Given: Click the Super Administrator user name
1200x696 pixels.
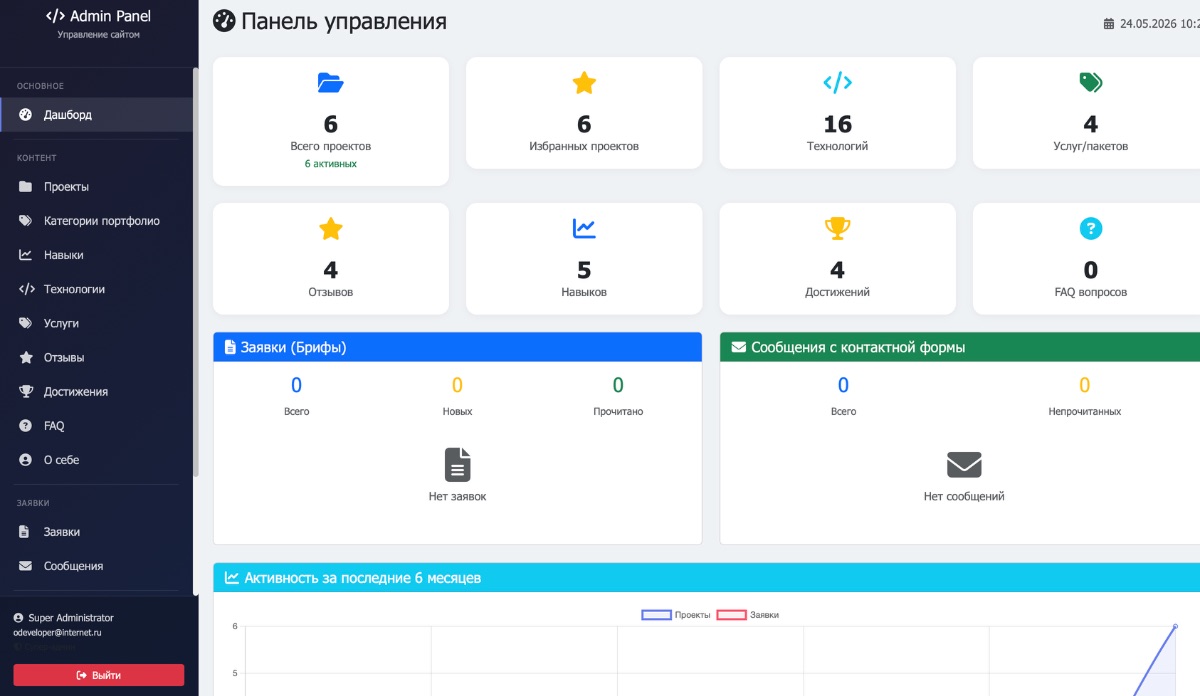Looking at the screenshot, I should 69,618.
